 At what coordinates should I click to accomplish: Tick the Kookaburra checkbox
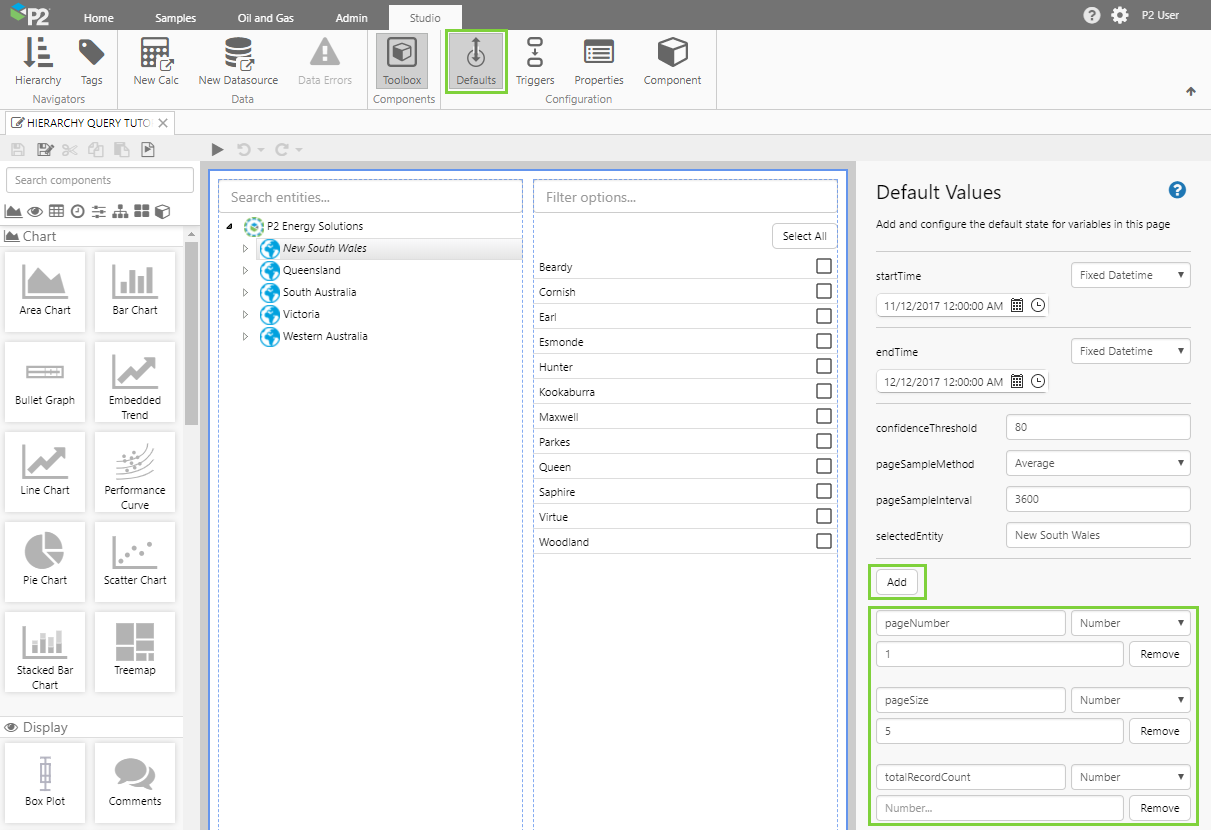pos(824,391)
